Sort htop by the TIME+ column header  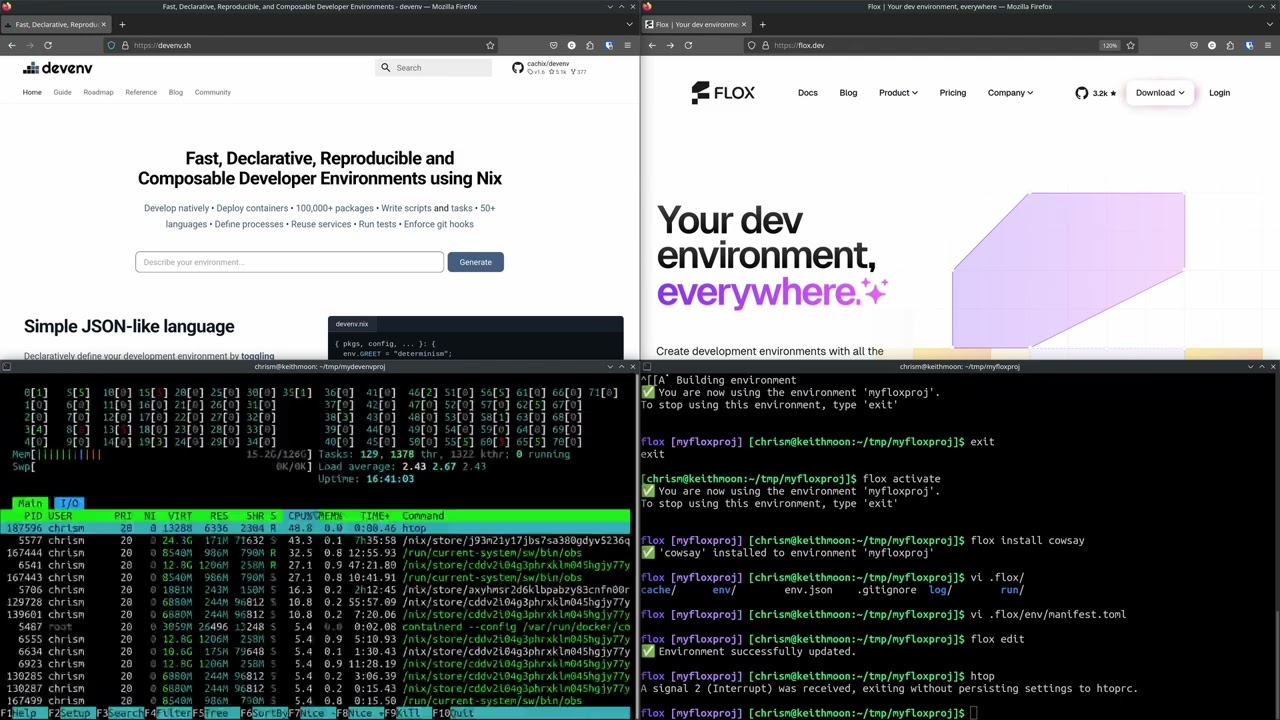[x=375, y=516]
